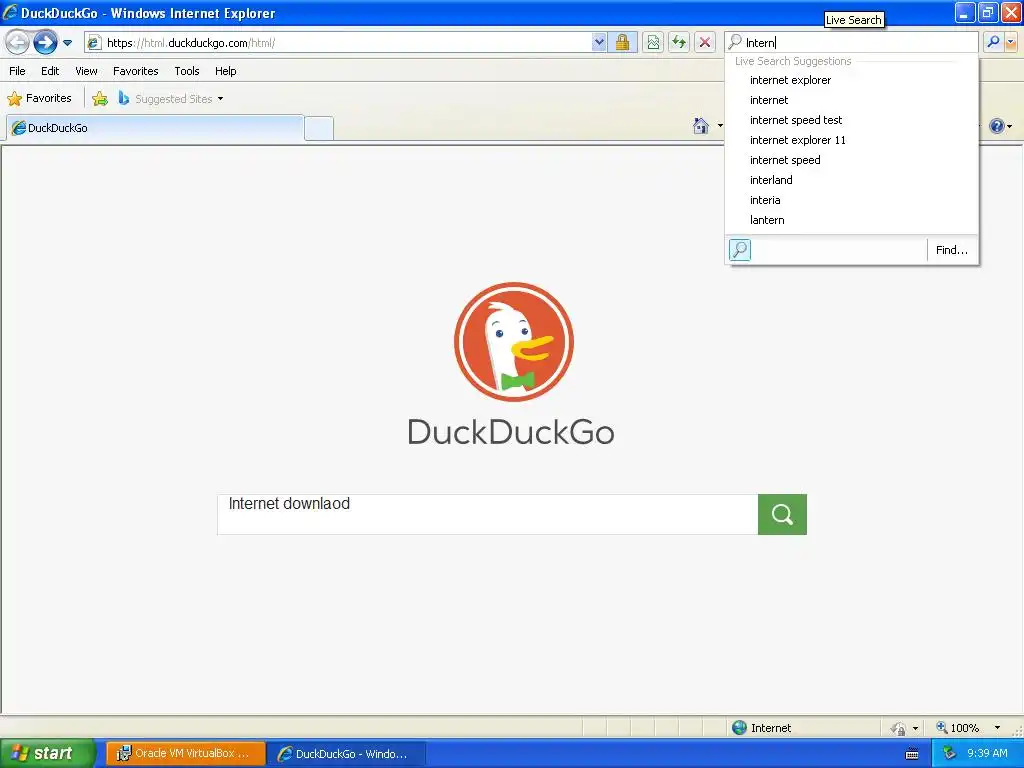Expand the zoom level dropdown arrow

pos(997,728)
